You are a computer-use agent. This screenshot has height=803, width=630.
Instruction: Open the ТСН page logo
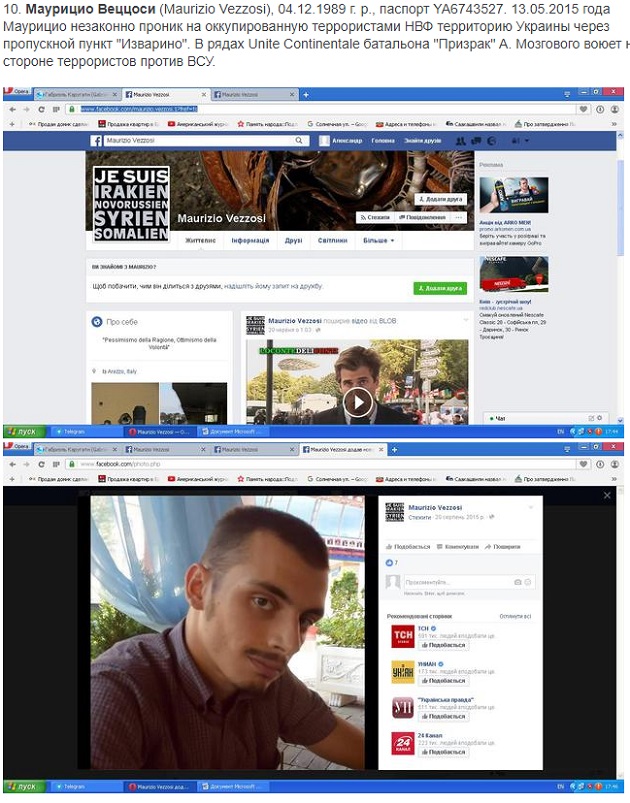[x=402, y=638]
